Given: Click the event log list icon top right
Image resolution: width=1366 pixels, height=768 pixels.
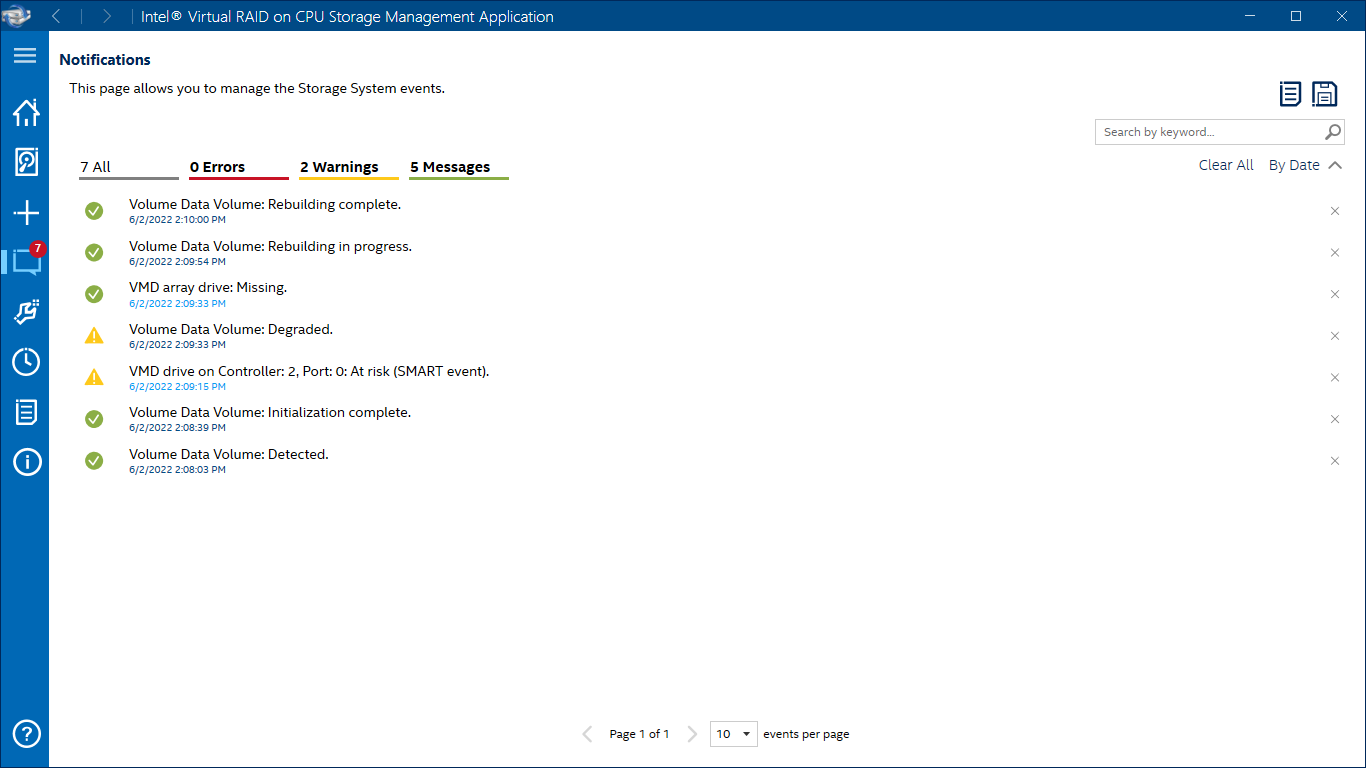Looking at the screenshot, I should [1290, 94].
